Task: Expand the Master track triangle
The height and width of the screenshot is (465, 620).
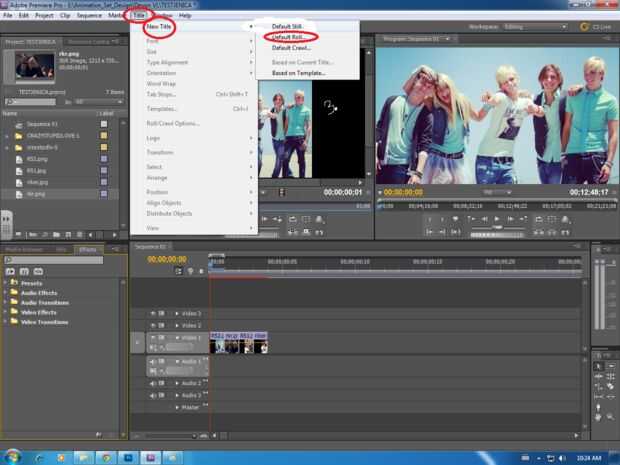Action: pos(177,407)
